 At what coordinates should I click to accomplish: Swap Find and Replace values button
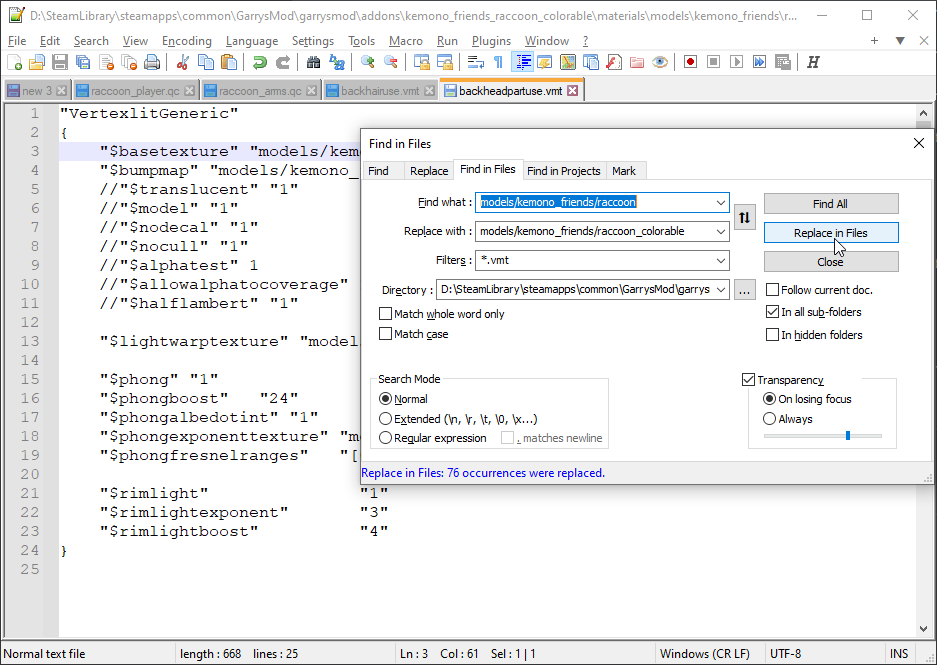(744, 217)
